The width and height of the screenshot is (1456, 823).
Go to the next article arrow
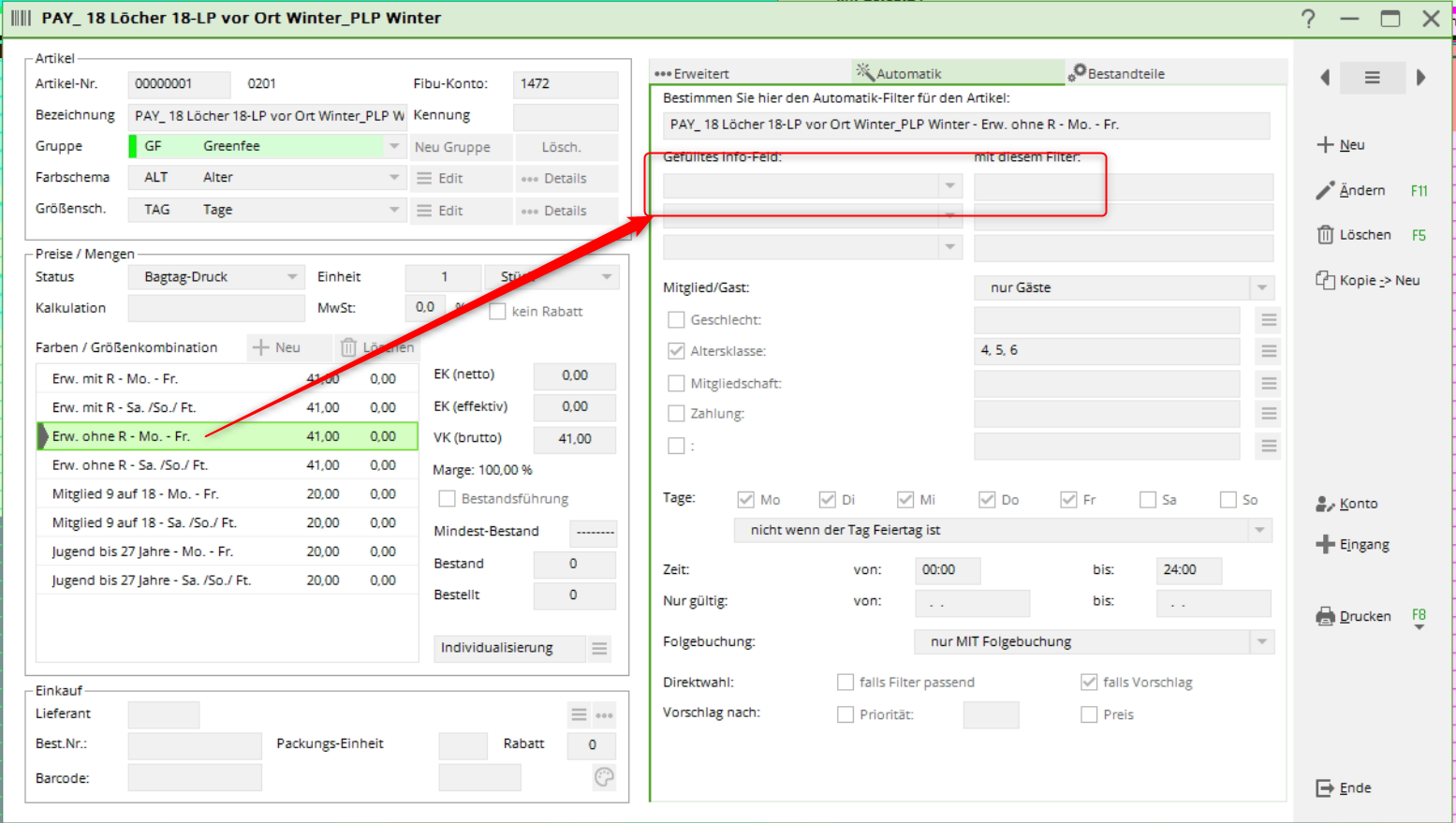(1420, 78)
